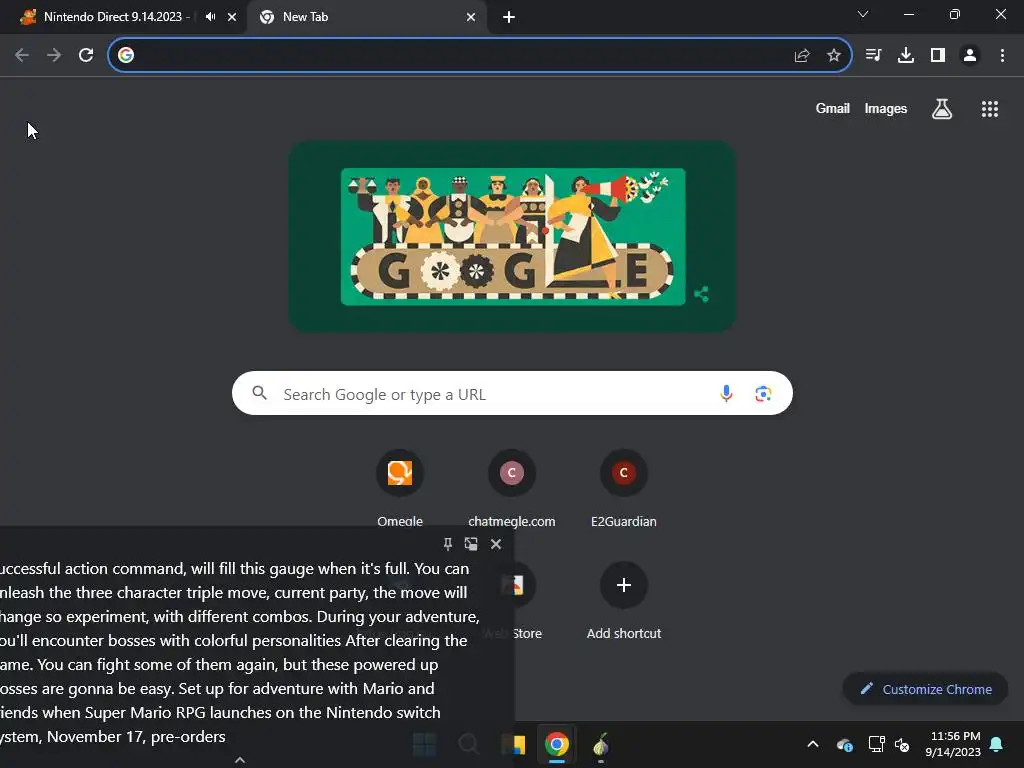The width and height of the screenshot is (1024, 768).
Task: Select the New Tab tab
Action: (366, 17)
